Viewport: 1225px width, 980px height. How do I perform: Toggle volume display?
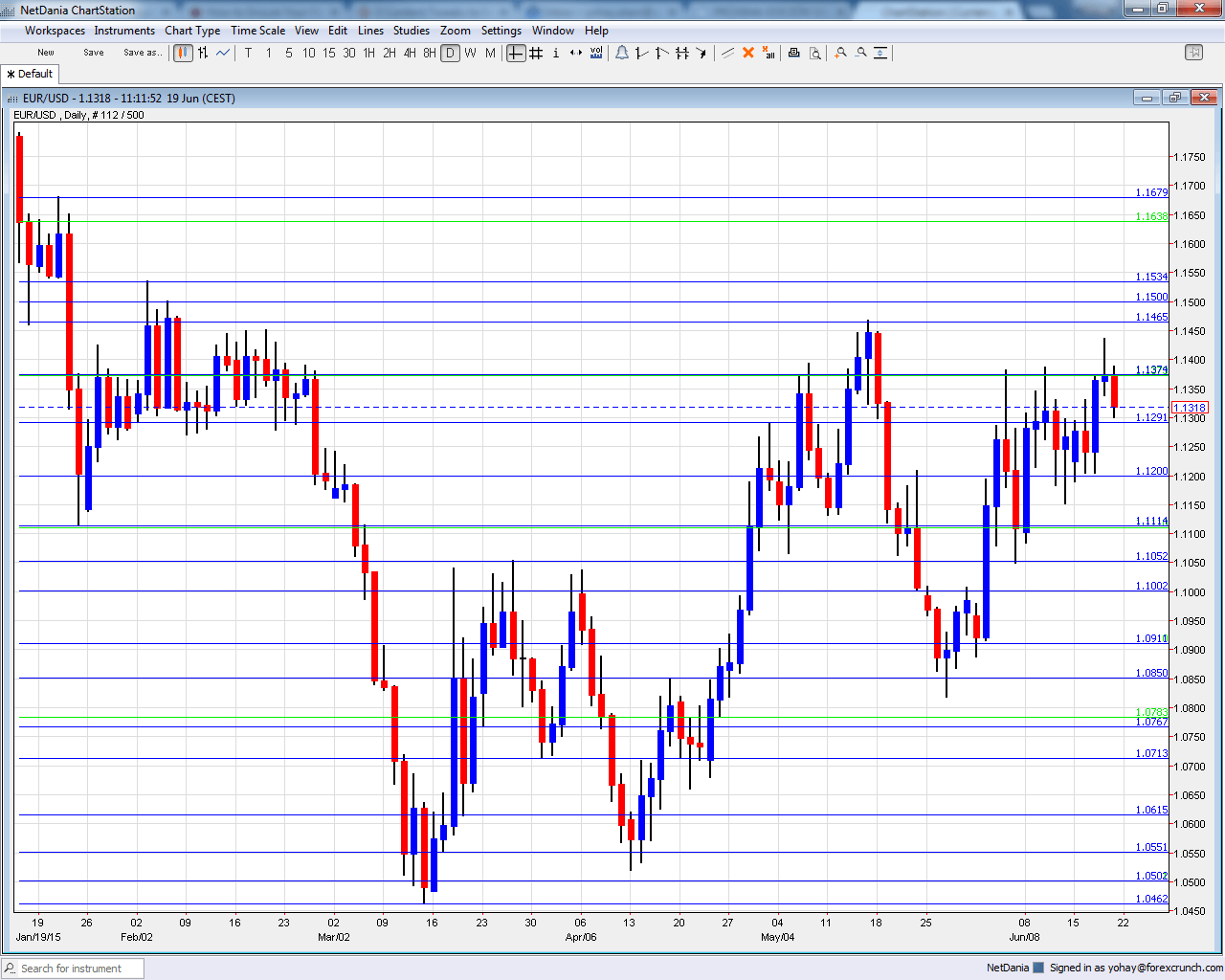pos(596,53)
